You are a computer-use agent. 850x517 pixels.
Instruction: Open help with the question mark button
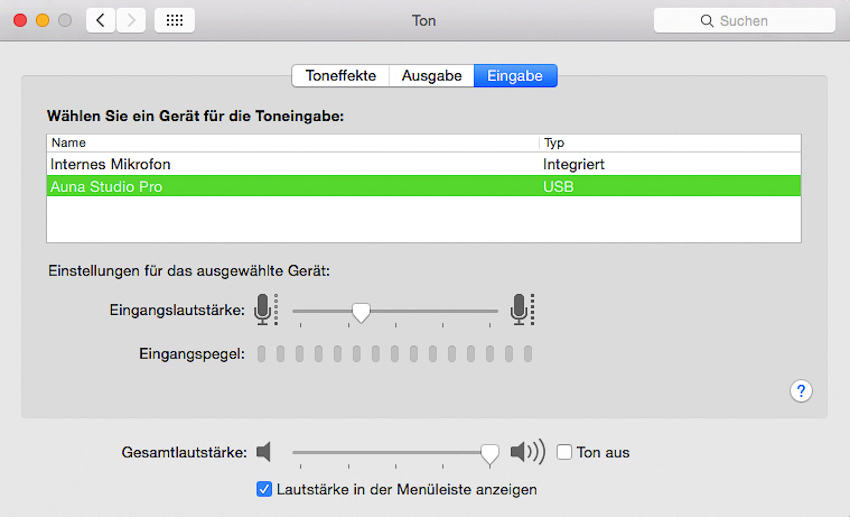click(x=801, y=391)
